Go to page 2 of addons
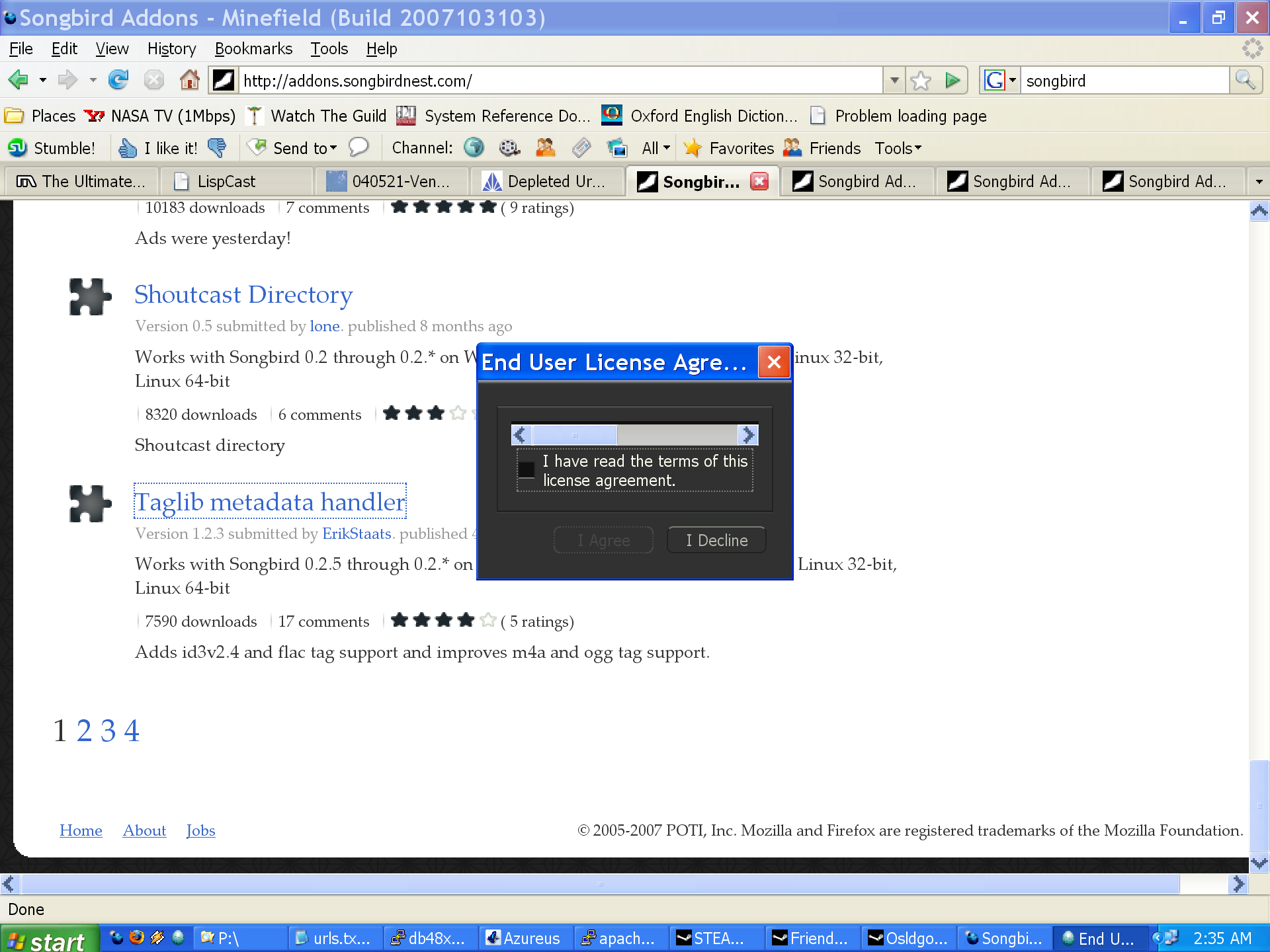This screenshot has height=952, width=1270. click(x=84, y=731)
